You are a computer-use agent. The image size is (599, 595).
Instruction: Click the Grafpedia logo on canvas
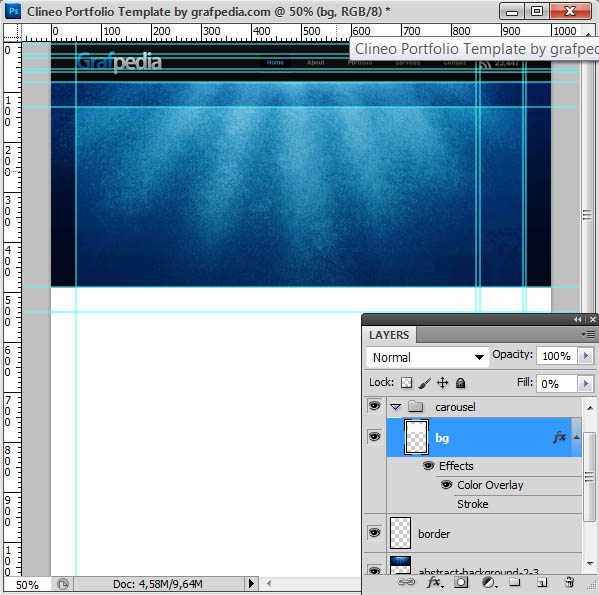coord(119,62)
